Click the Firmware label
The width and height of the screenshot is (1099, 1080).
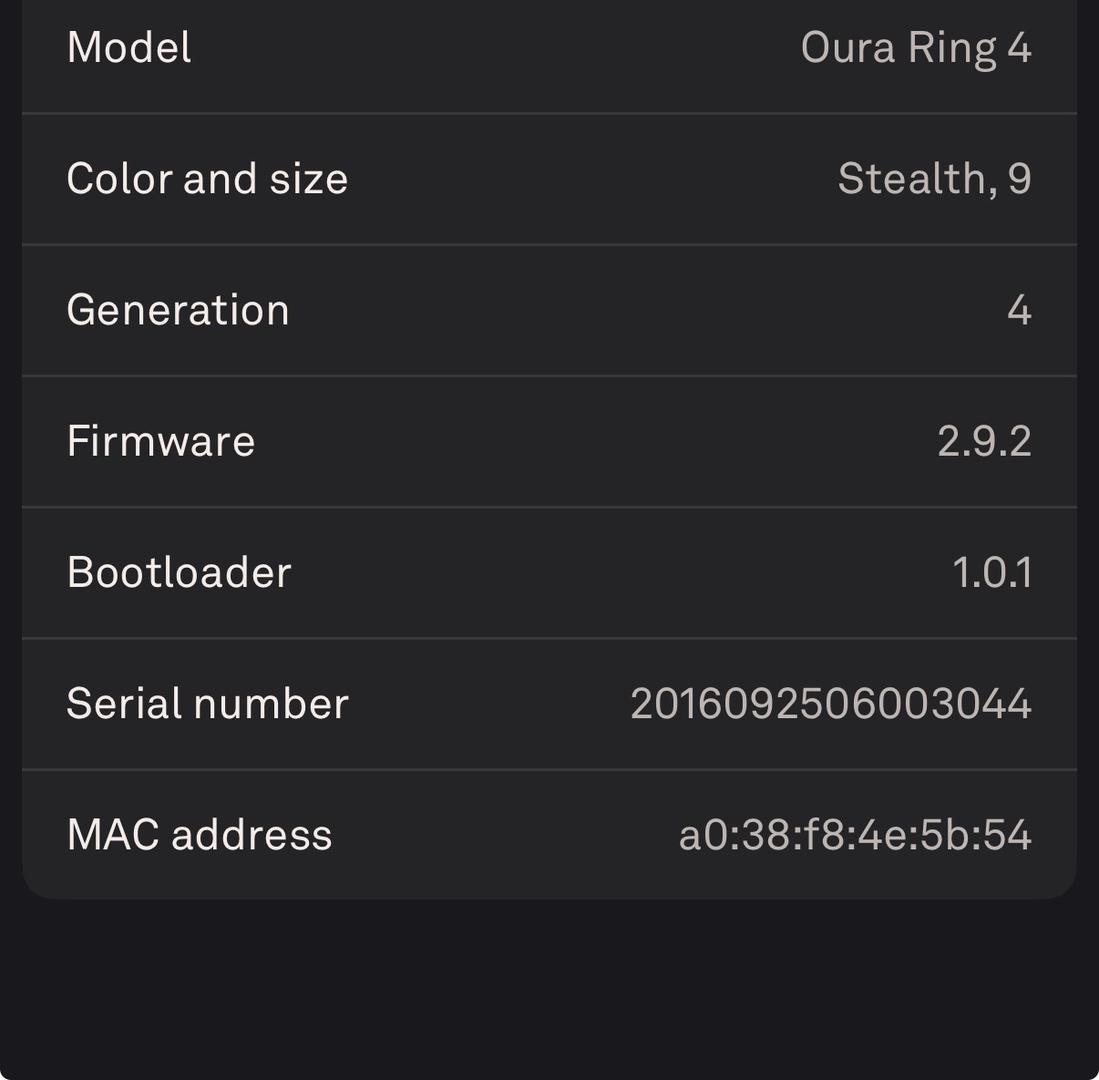coord(161,441)
